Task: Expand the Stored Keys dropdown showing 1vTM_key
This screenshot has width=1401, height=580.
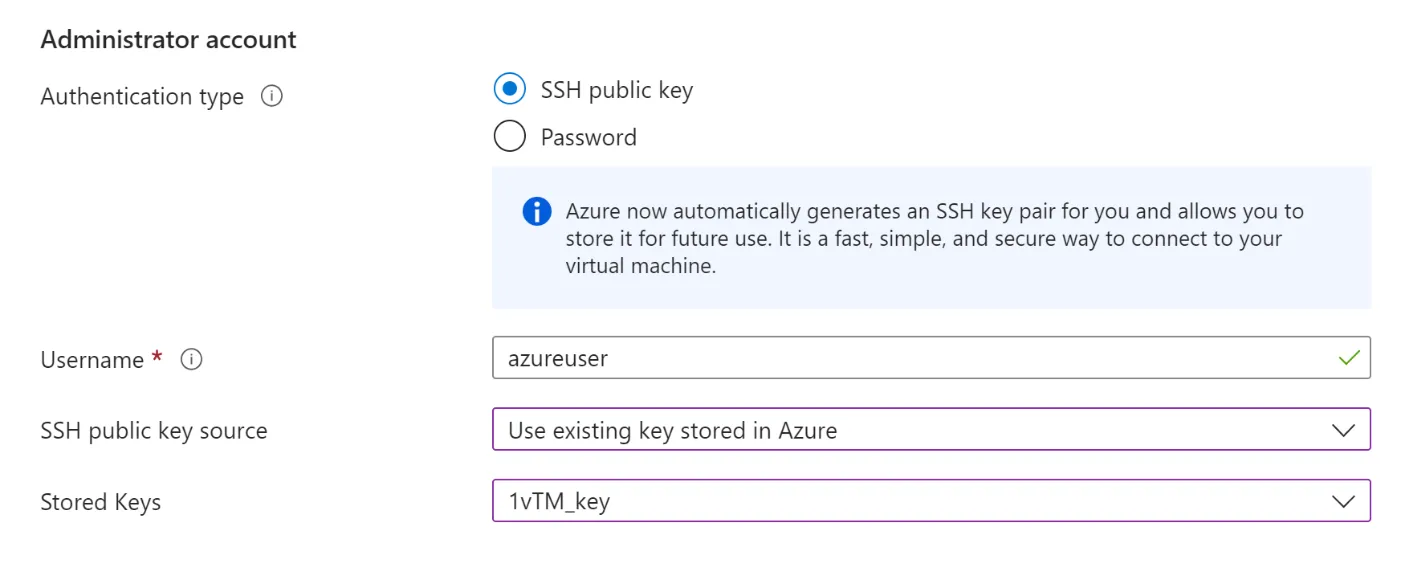Action: coord(931,501)
